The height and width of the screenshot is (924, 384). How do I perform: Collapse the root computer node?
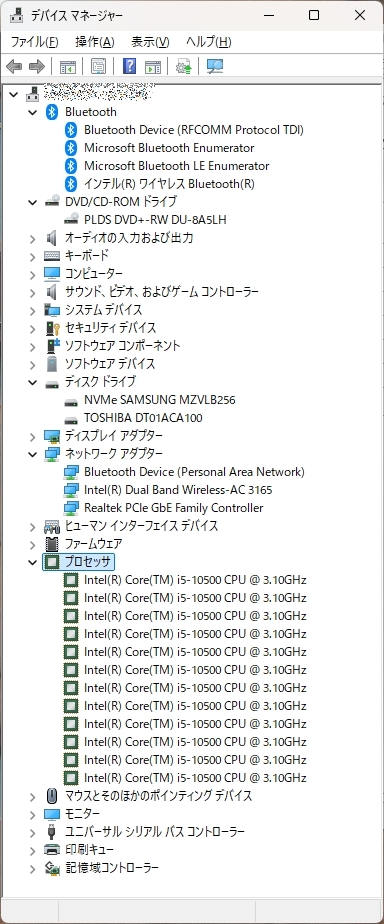(x=14, y=94)
